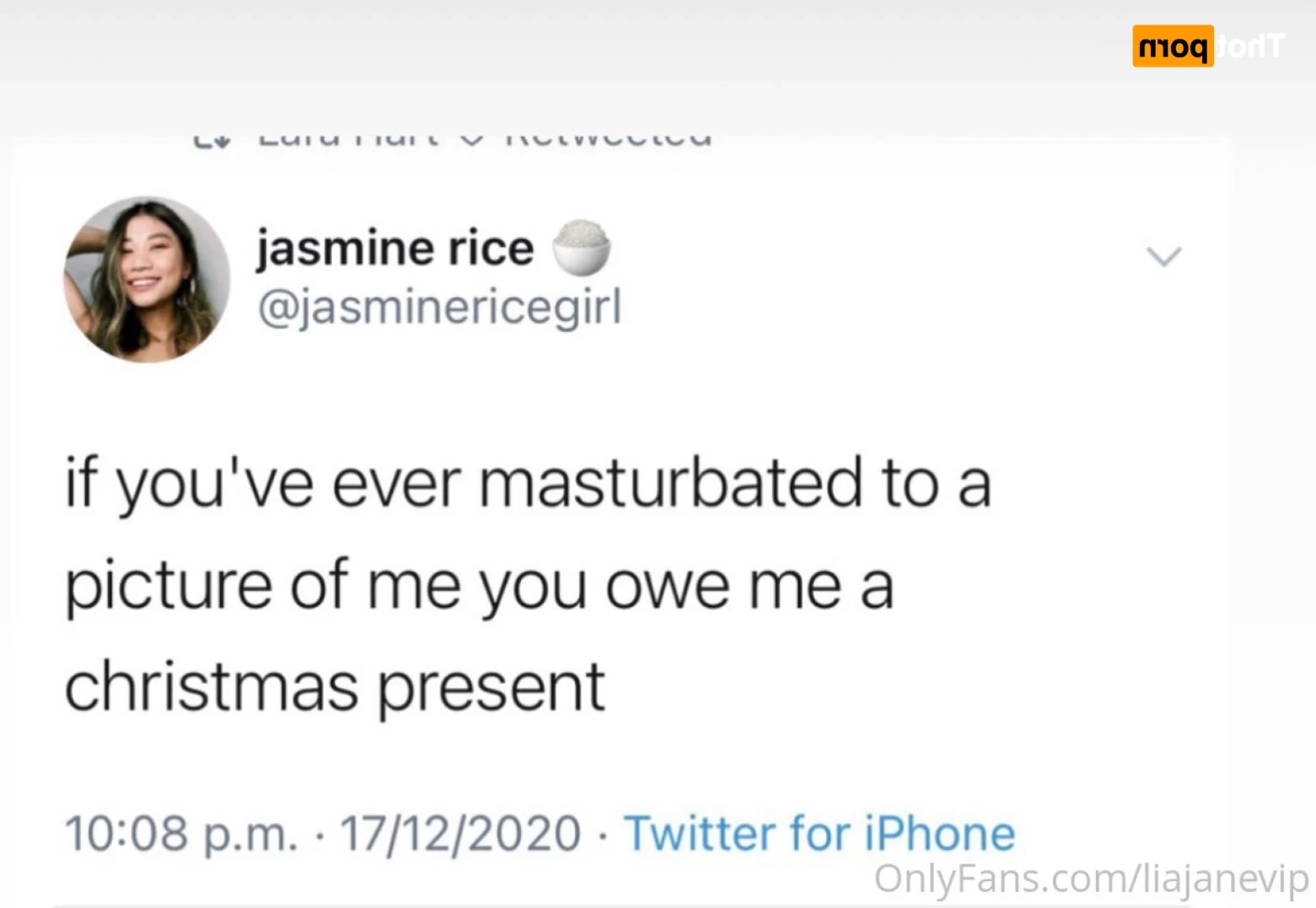Screen dimensions: 1316x908
Task: Click the mirrored white Thot logo text
Action: click(x=1251, y=46)
